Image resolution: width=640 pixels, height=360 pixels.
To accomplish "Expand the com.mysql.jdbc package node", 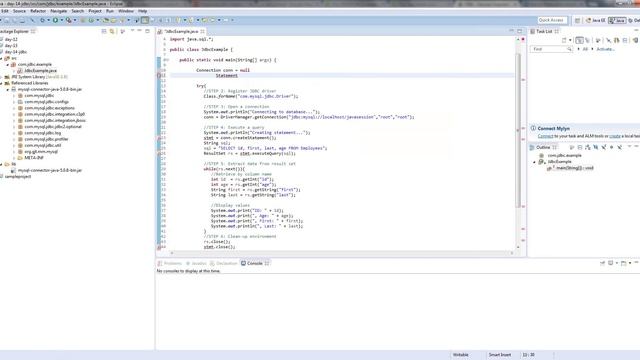I will (14, 96).
